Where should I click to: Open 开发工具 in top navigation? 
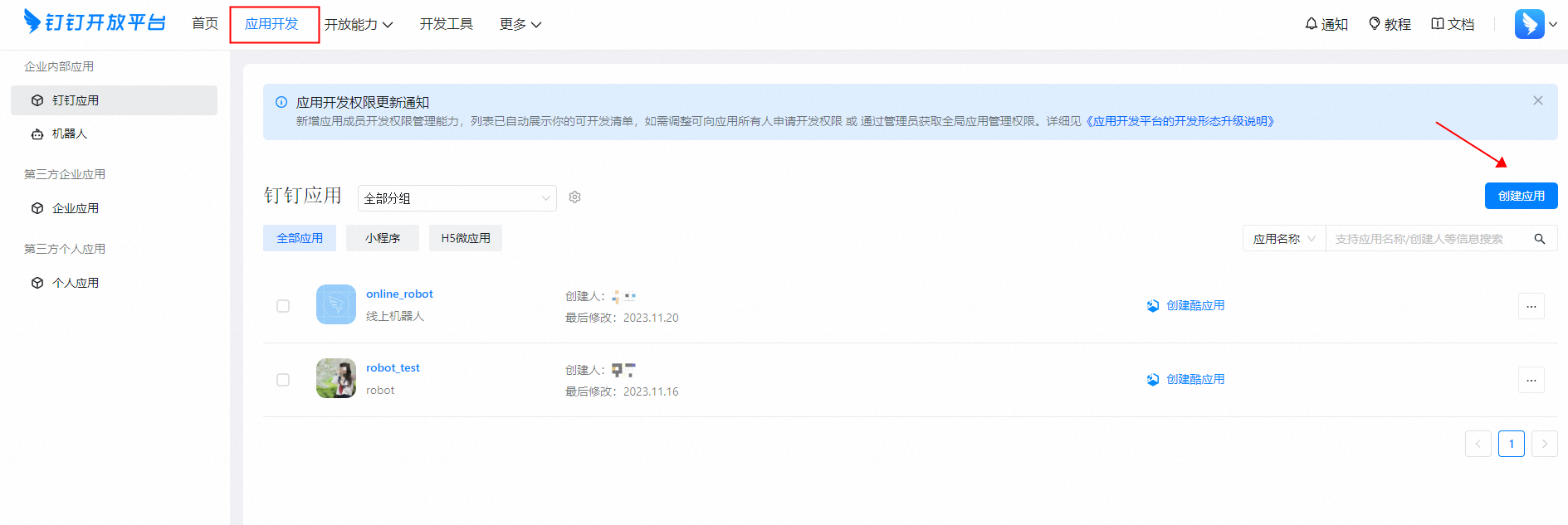[x=447, y=23]
